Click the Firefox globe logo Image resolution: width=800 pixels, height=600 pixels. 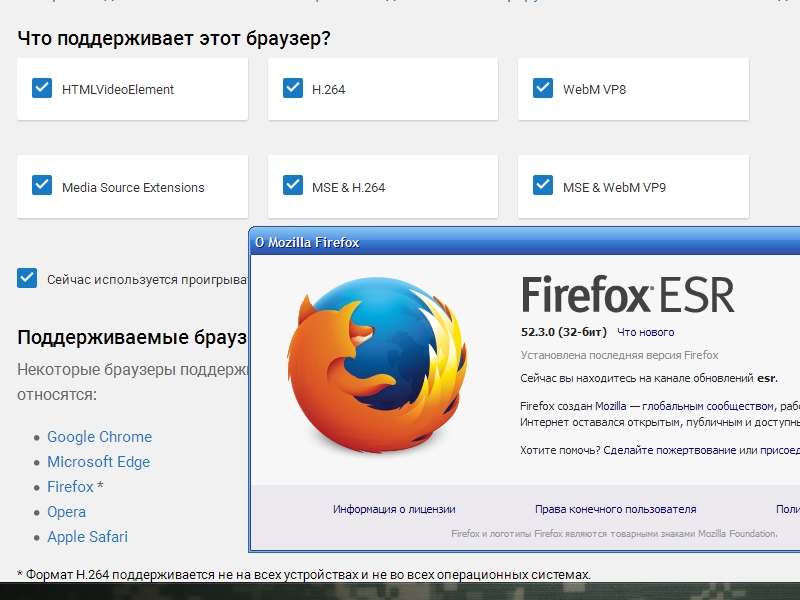[x=377, y=364]
